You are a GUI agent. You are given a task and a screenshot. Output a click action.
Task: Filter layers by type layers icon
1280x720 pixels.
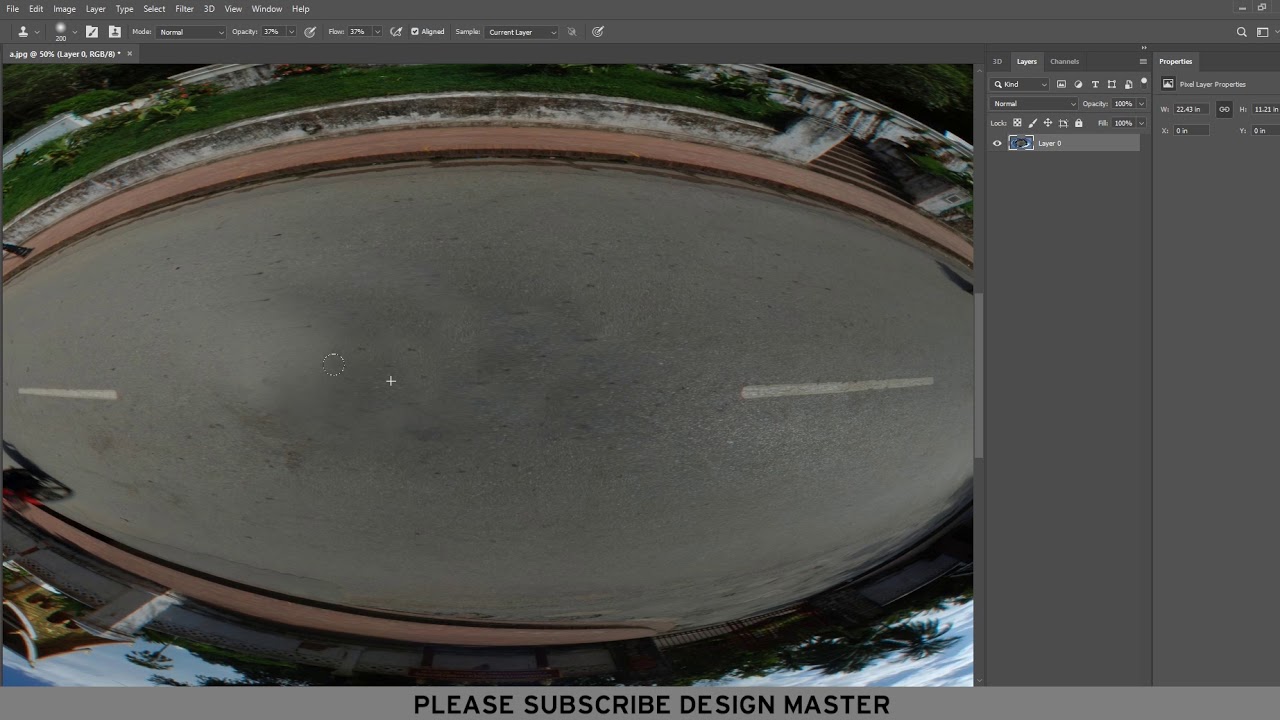click(x=1095, y=84)
